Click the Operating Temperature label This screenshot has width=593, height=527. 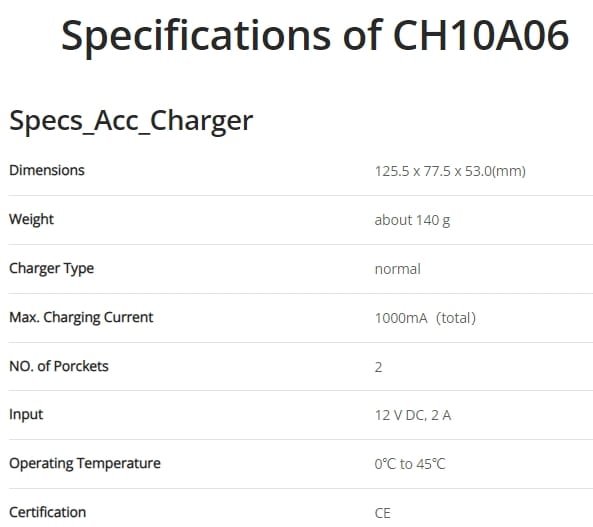85,464
